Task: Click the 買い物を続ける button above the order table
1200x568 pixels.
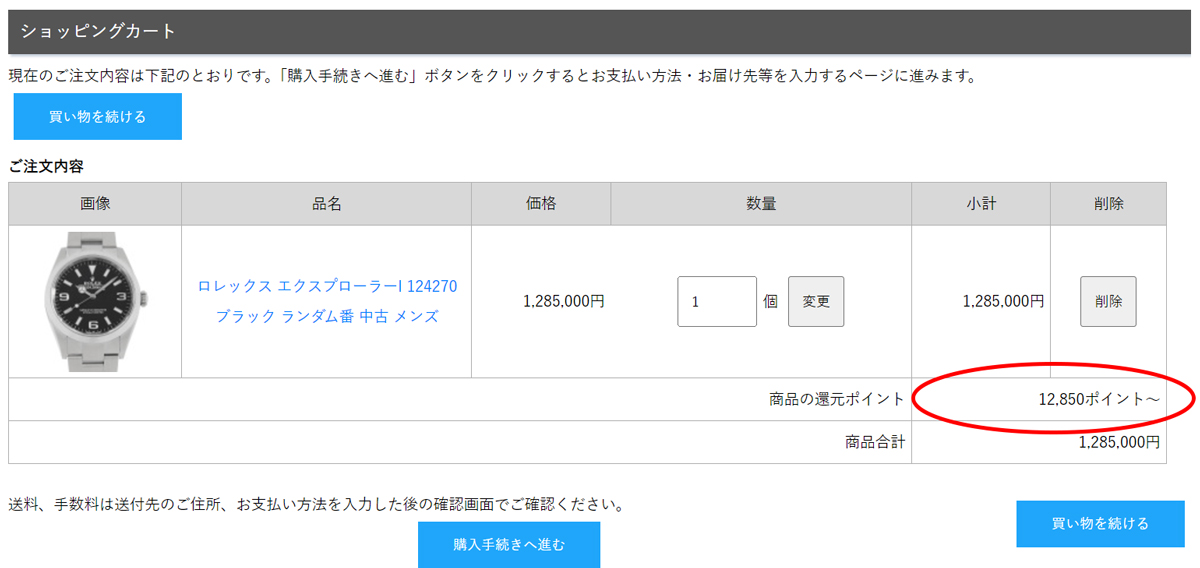Action: tap(97, 117)
